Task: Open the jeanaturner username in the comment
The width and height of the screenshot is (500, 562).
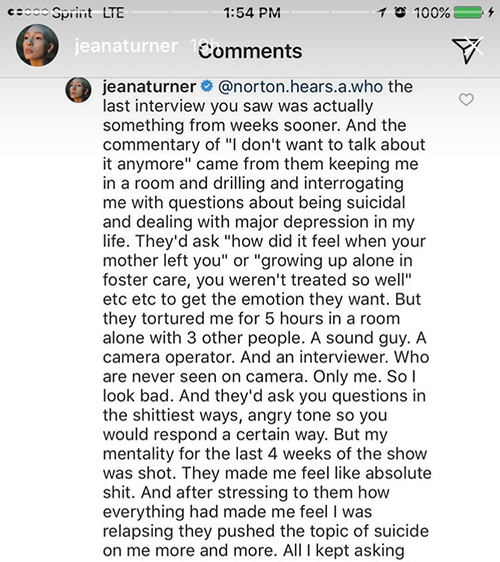Action: pyautogui.click(x=149, y=87)
